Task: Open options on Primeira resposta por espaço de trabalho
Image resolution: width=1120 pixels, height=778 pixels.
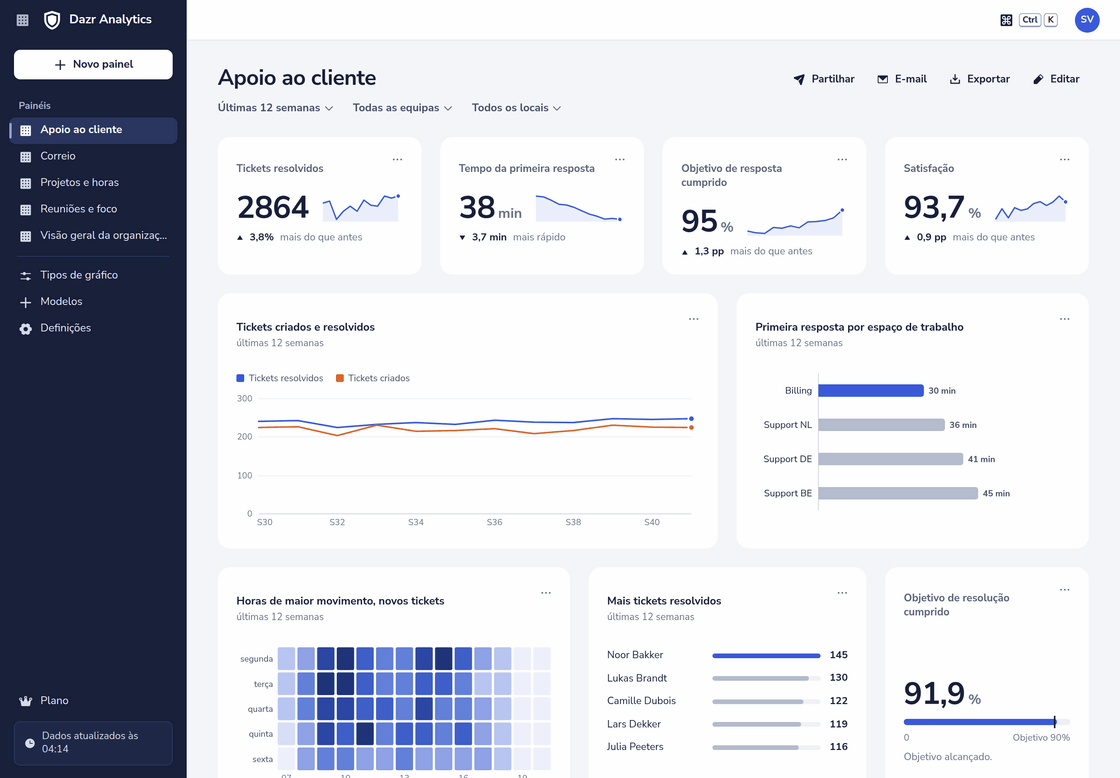Action: click(x=1065, y=319)
